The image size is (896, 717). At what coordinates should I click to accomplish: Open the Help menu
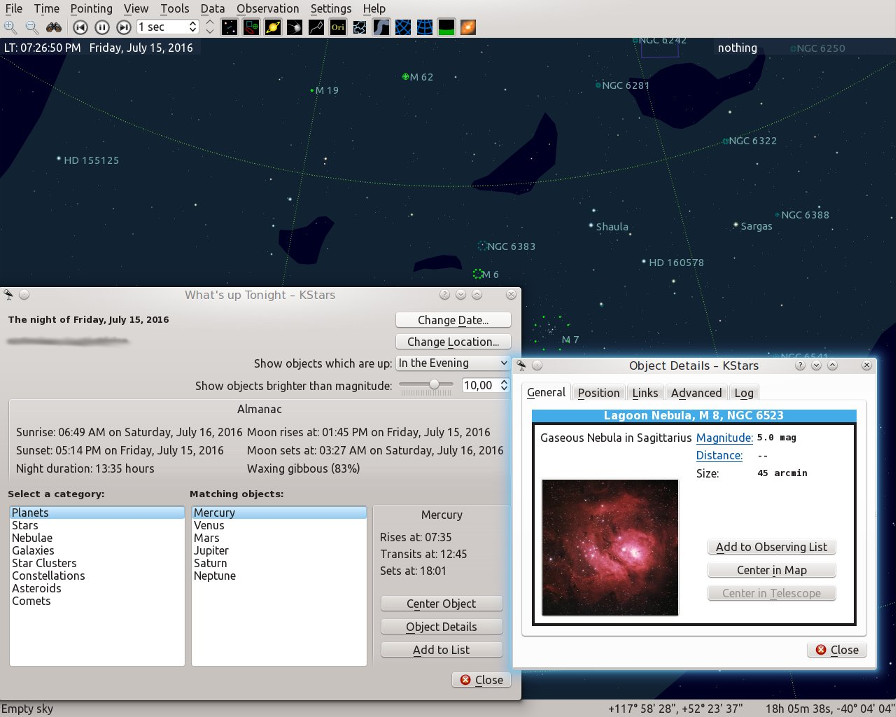coord(374,9)
